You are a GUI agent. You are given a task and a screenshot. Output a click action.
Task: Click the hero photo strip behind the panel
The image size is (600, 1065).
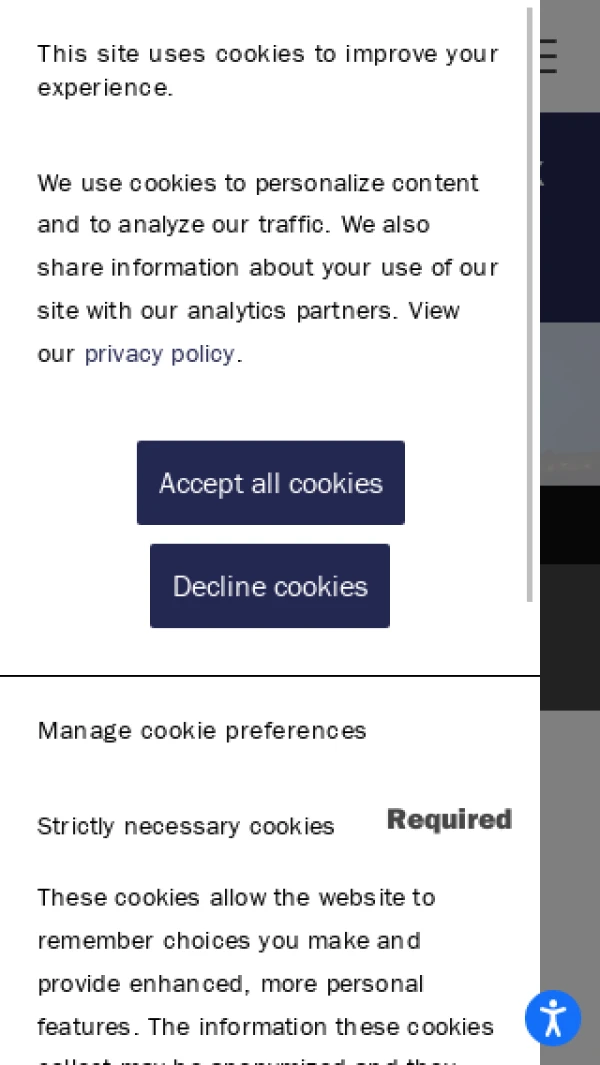point(570,400)
